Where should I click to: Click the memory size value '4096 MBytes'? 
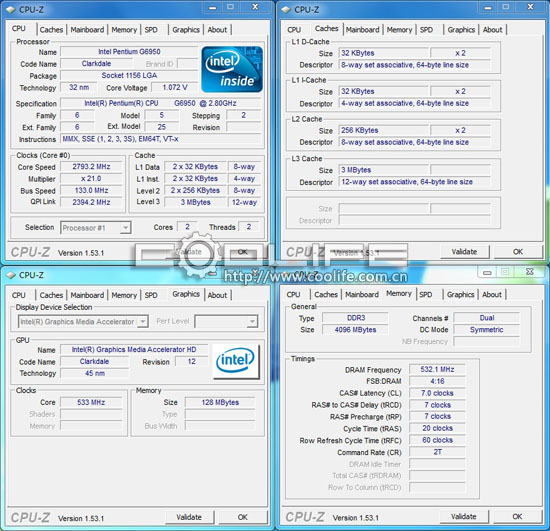355,330
